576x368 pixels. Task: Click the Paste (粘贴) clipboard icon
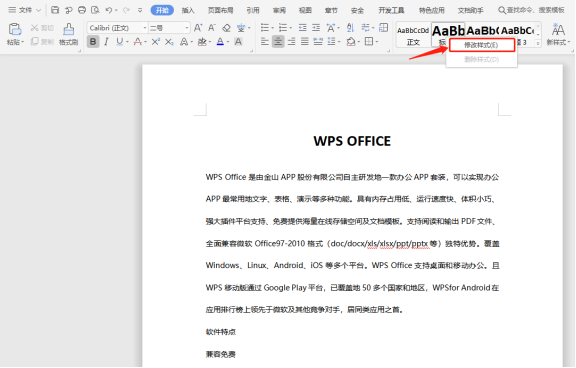click(x=15, y=29)
